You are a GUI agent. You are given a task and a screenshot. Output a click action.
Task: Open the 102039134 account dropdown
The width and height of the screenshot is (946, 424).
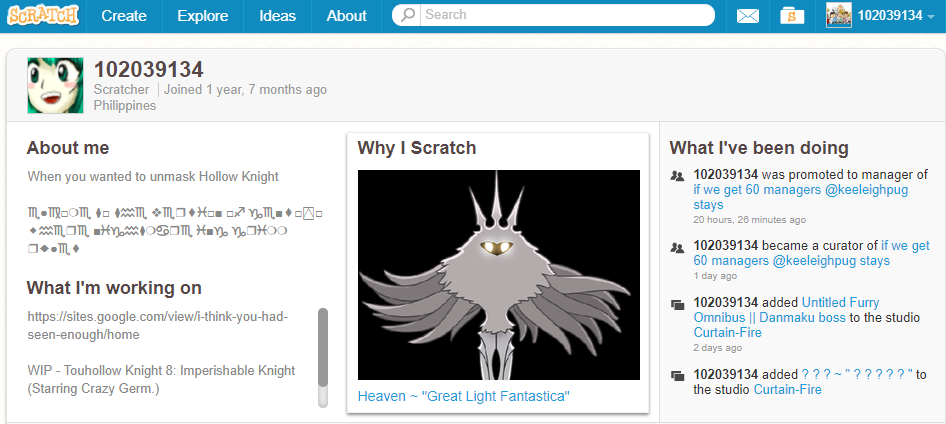(x=895, y=16)
